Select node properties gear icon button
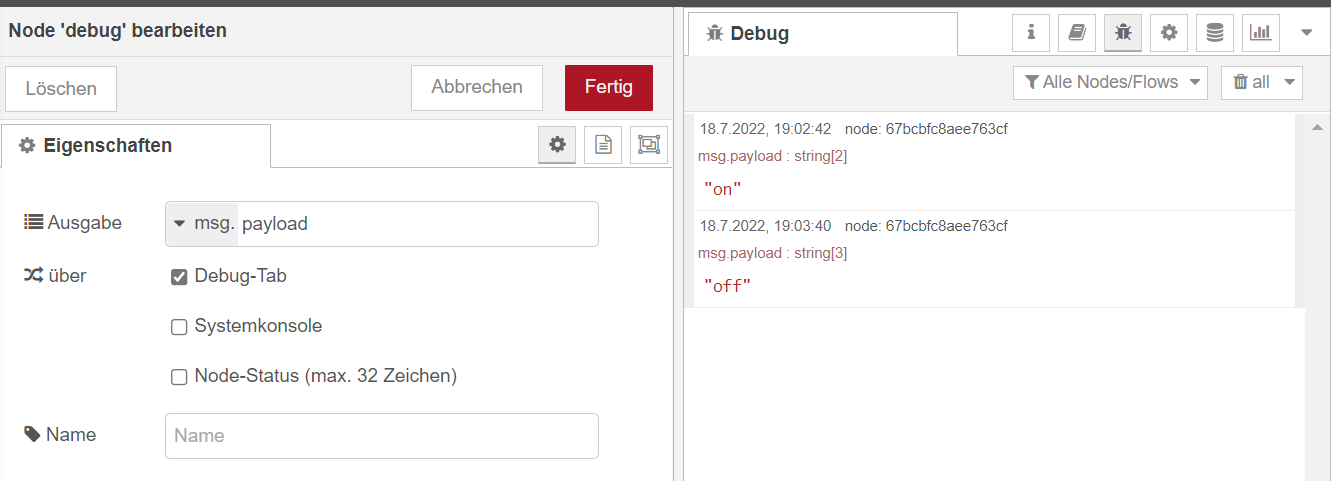 point(557,145)
